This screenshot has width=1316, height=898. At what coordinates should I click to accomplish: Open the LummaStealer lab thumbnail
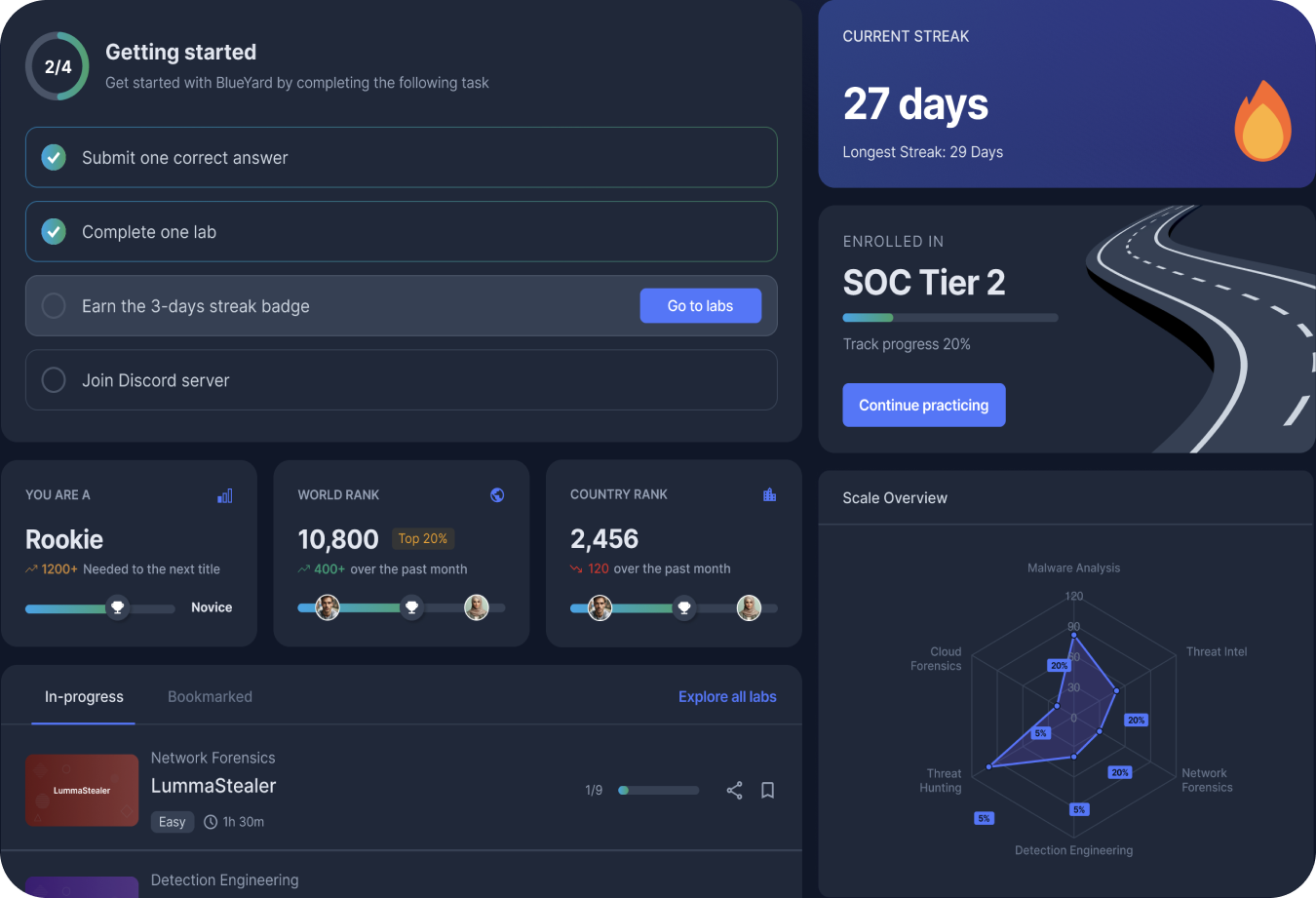click(82, 790)
